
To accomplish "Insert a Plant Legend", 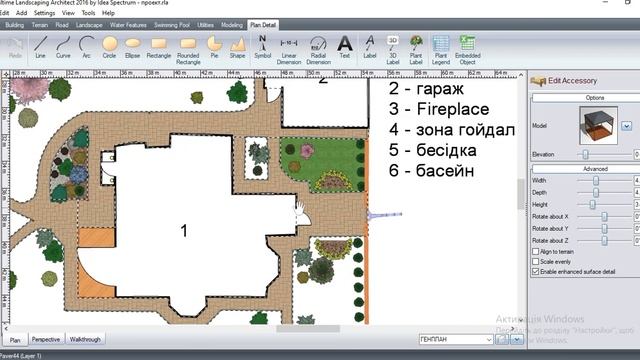I will coord(441,51).
